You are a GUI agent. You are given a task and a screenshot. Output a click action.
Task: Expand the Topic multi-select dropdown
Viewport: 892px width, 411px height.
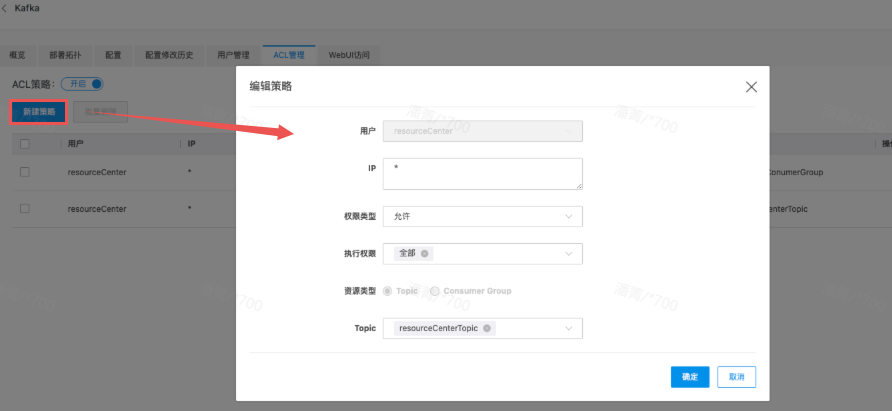(482, 328)
